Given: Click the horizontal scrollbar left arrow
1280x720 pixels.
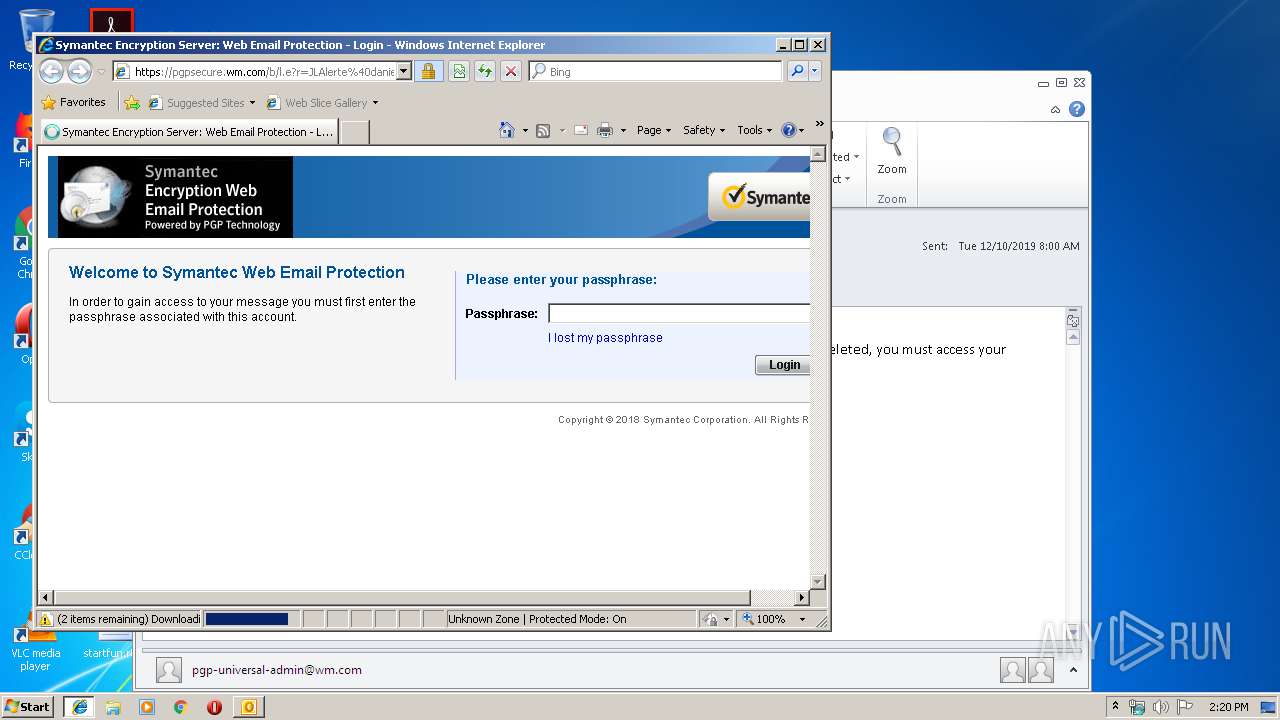Looking at the screenshot, I should point(45,597).
